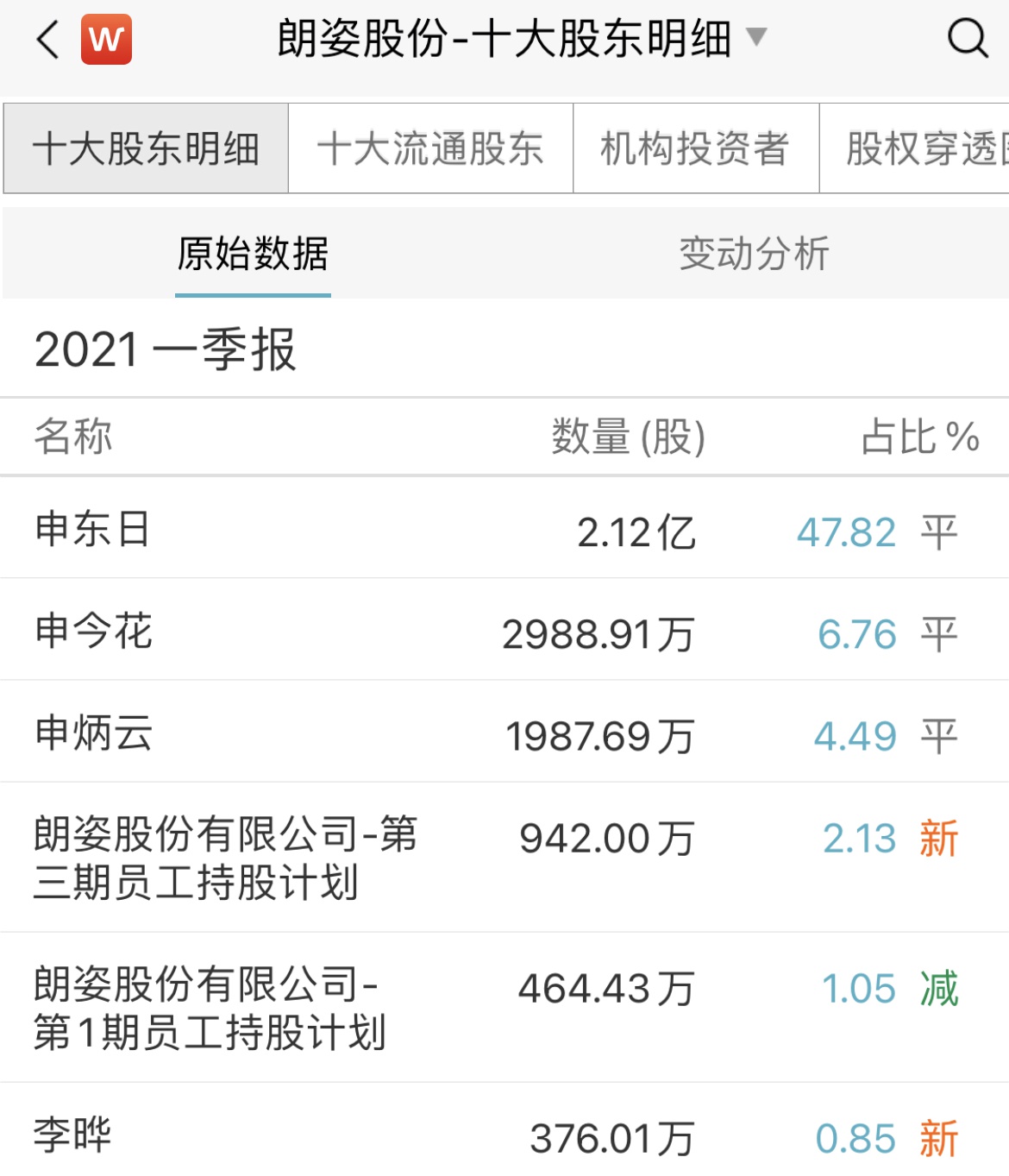Tap the red W app logo

(x=106, y=40)
